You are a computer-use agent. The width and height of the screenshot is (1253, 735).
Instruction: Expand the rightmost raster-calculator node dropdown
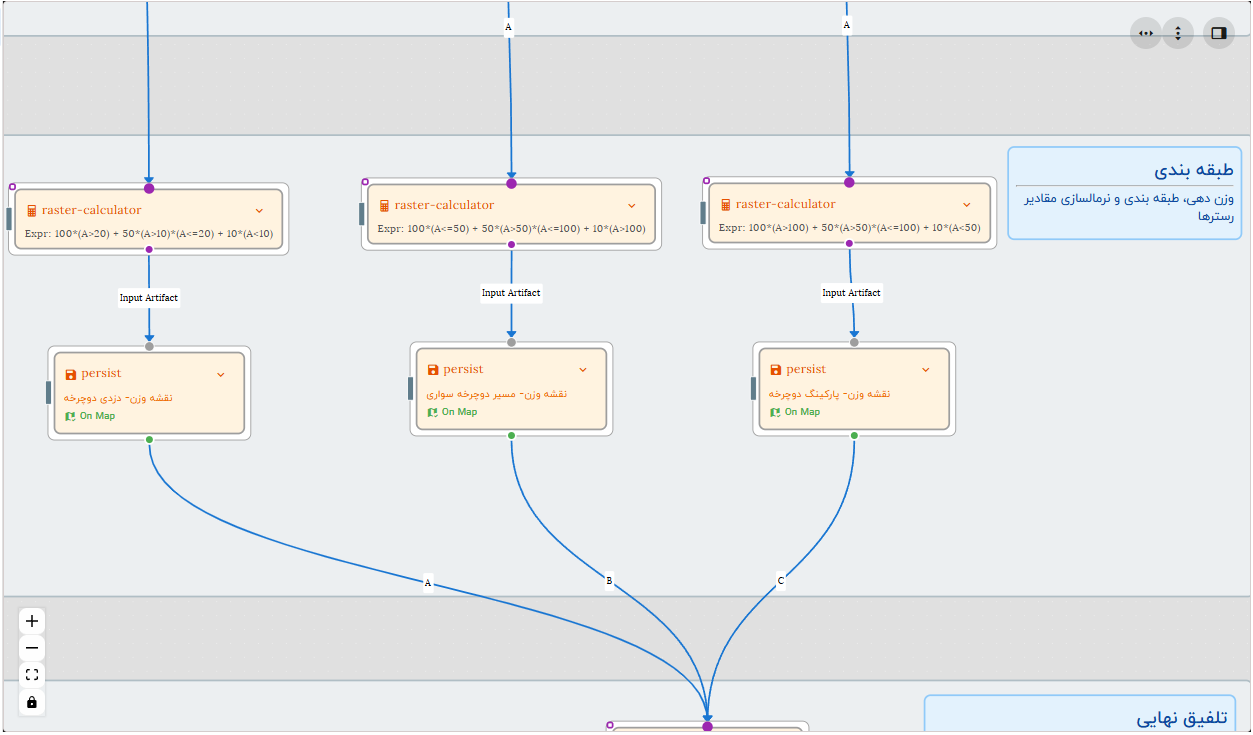[x=966, y=203]
